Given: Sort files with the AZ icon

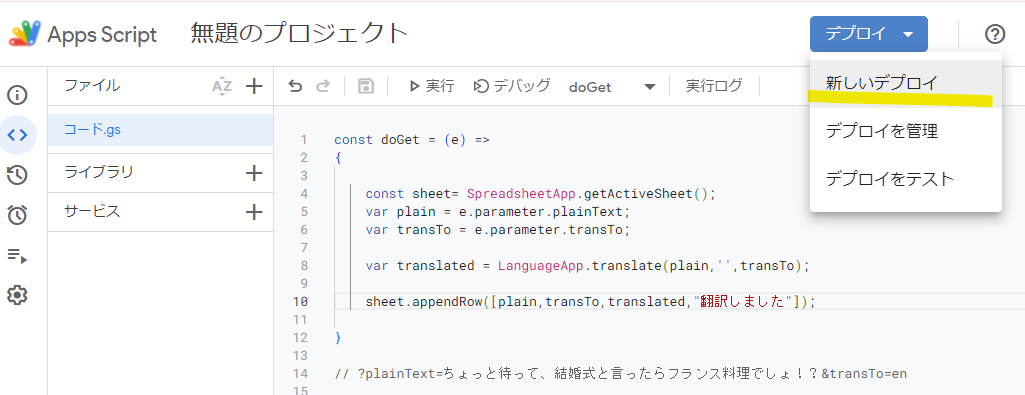Looking at the screenshot, I should 222,86.
